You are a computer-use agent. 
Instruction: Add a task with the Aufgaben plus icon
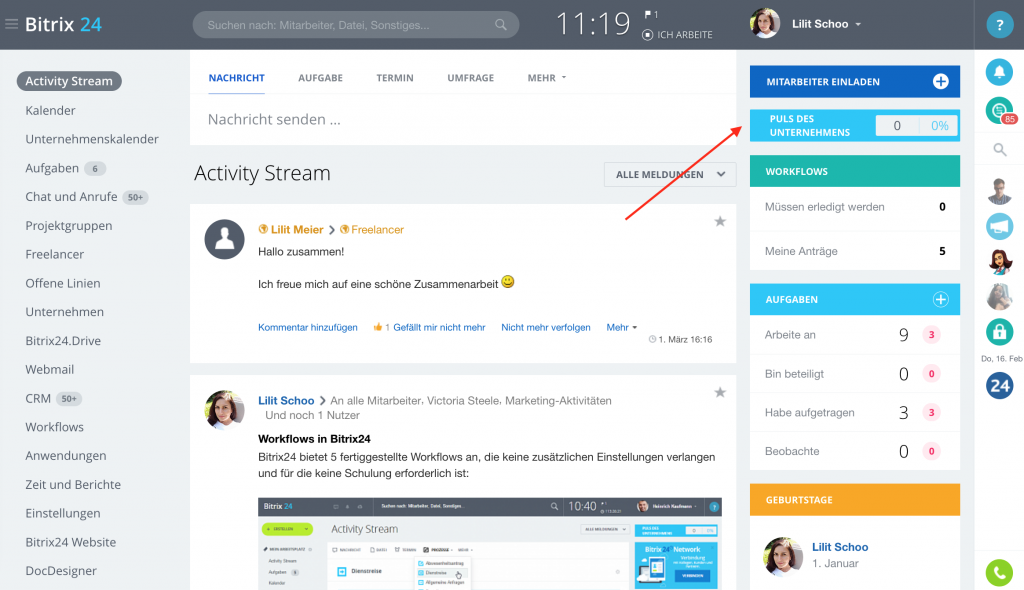(940, 299)
